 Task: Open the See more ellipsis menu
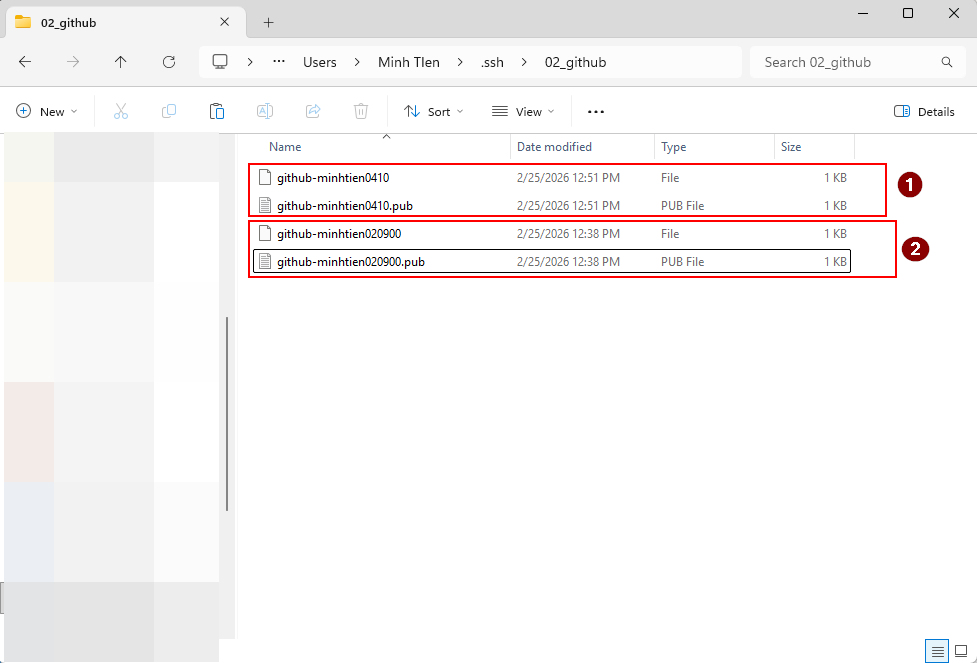point(596,112)
